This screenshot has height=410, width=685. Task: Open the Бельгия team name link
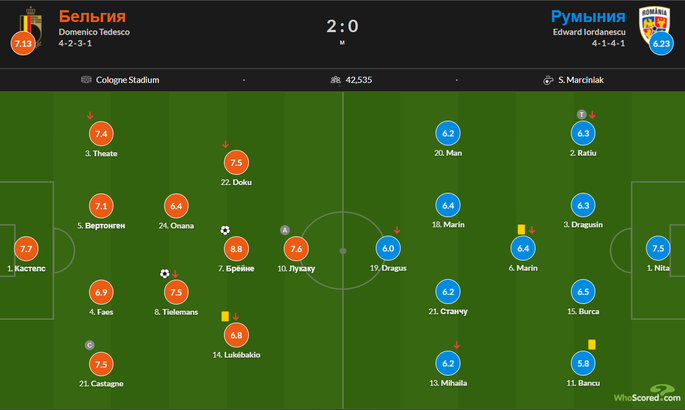tap(92, 16)
